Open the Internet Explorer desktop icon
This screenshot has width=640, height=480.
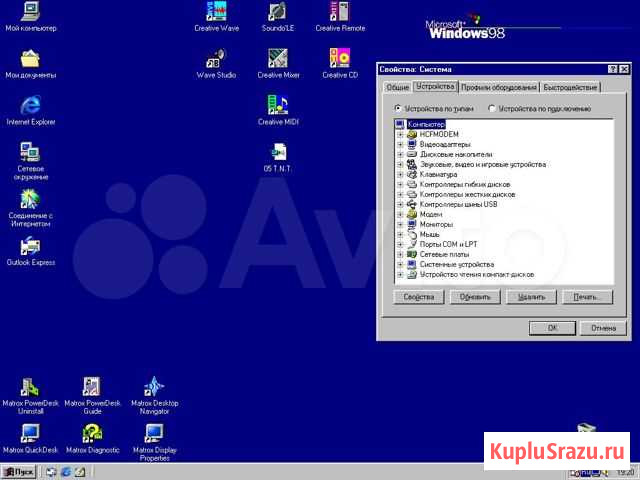[x=31, y=110]
